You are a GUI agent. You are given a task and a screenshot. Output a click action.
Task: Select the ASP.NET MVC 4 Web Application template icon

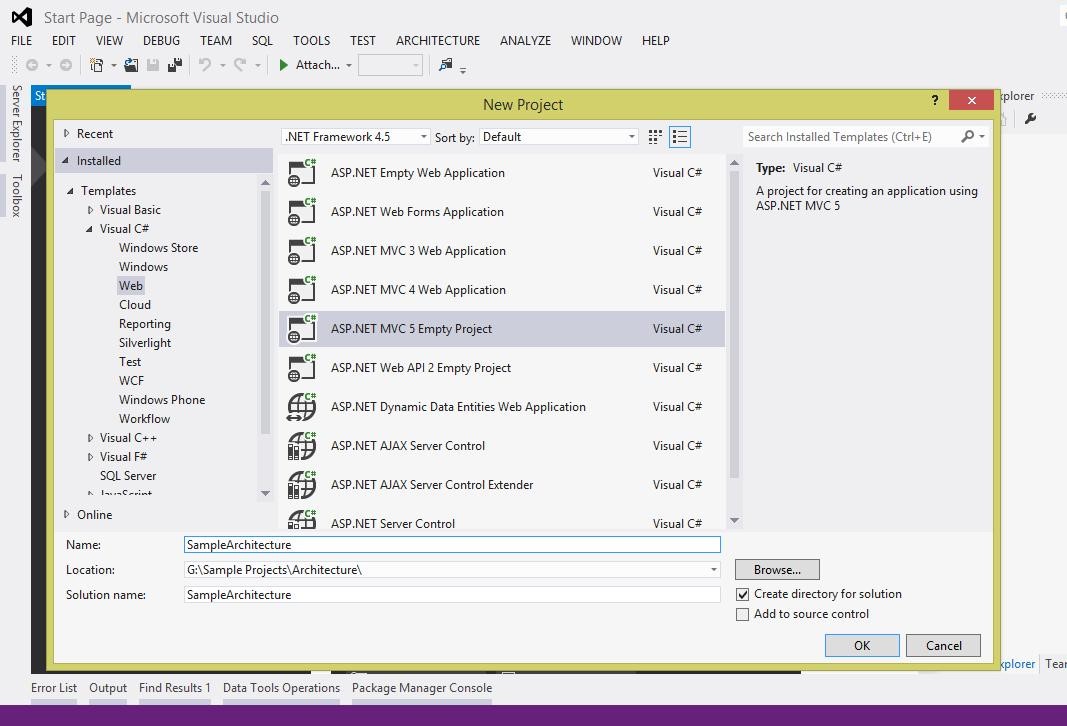pyautogui.click(x=301, y=290)
